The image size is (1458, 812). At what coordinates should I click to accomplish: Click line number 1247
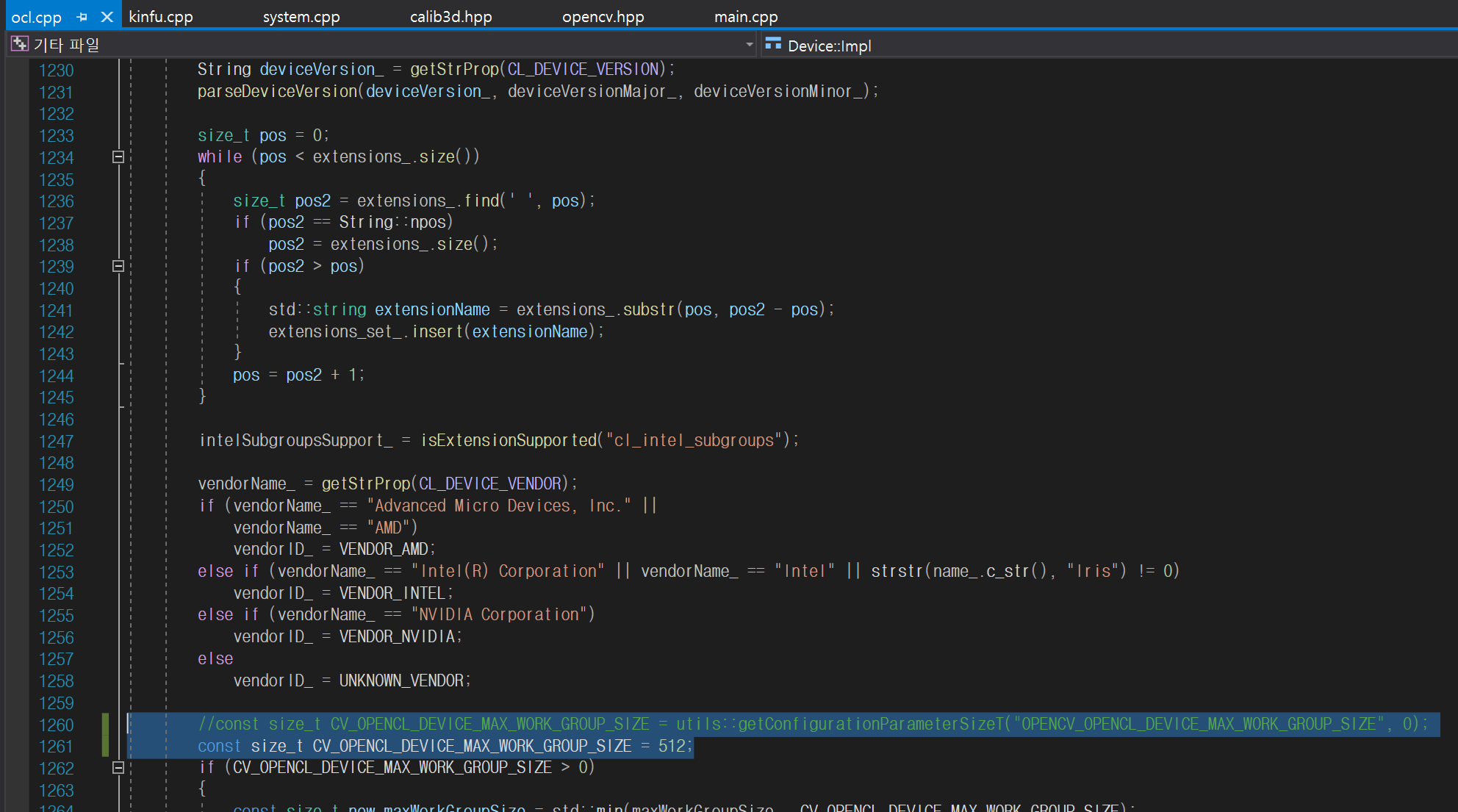(57, 442)
